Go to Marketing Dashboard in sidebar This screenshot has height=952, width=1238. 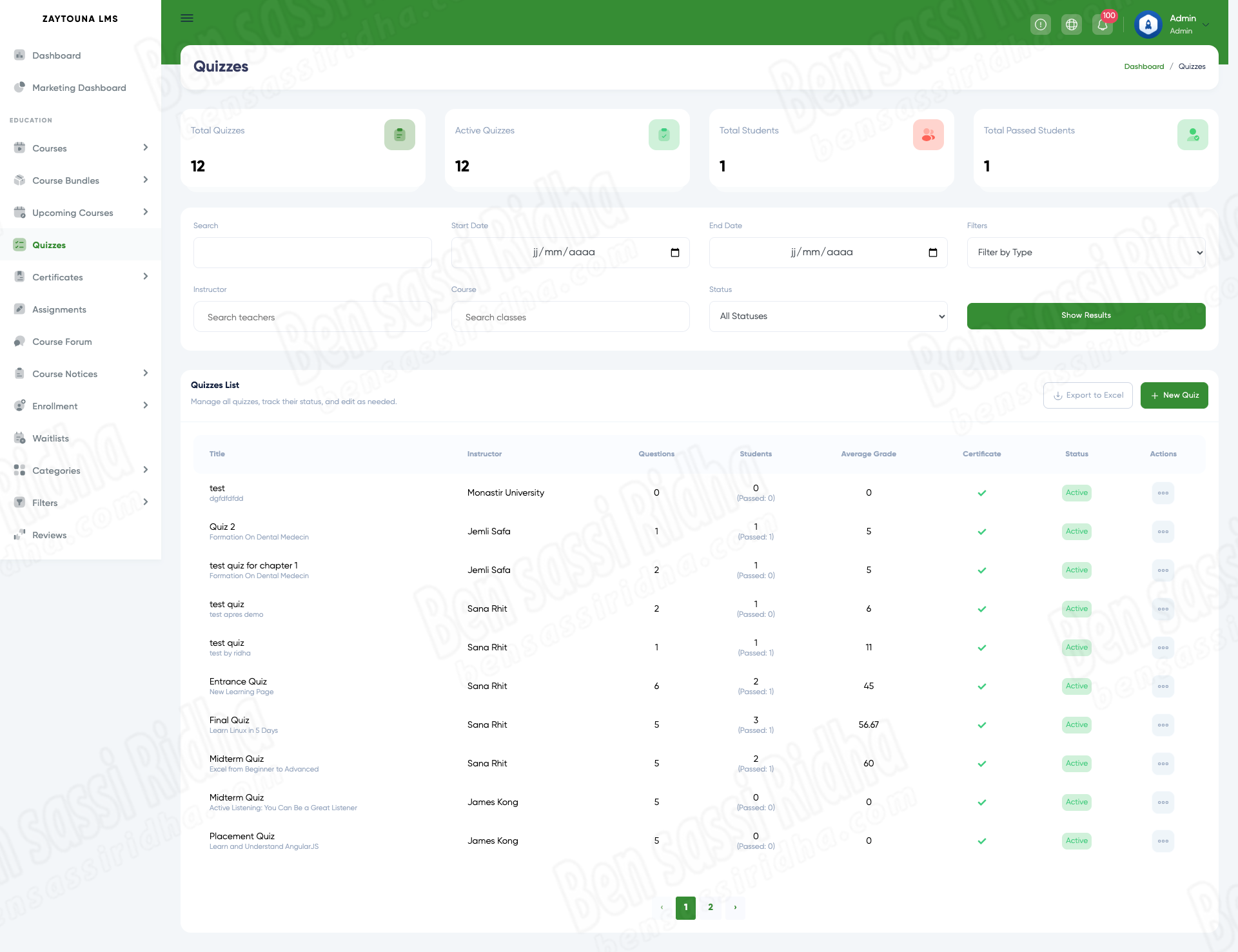[x=79, y=88]
